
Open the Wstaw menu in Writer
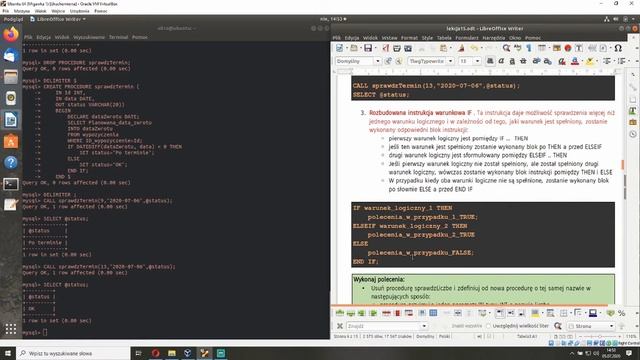click(389, 38)
